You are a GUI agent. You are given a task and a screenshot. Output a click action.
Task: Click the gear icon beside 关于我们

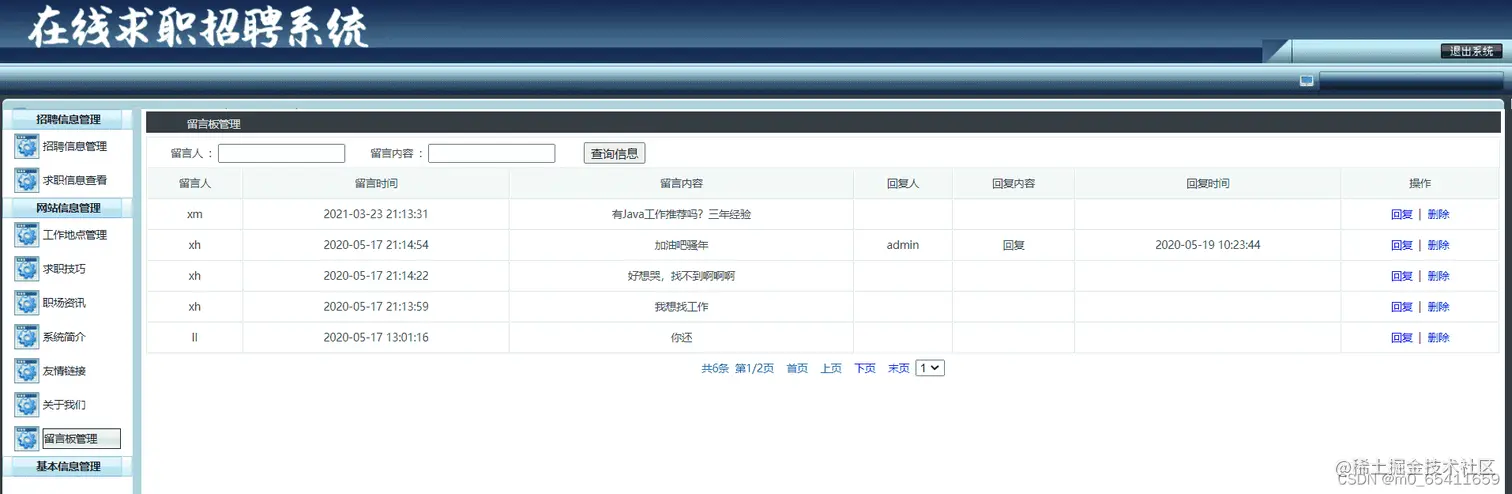tap(27, 405)
